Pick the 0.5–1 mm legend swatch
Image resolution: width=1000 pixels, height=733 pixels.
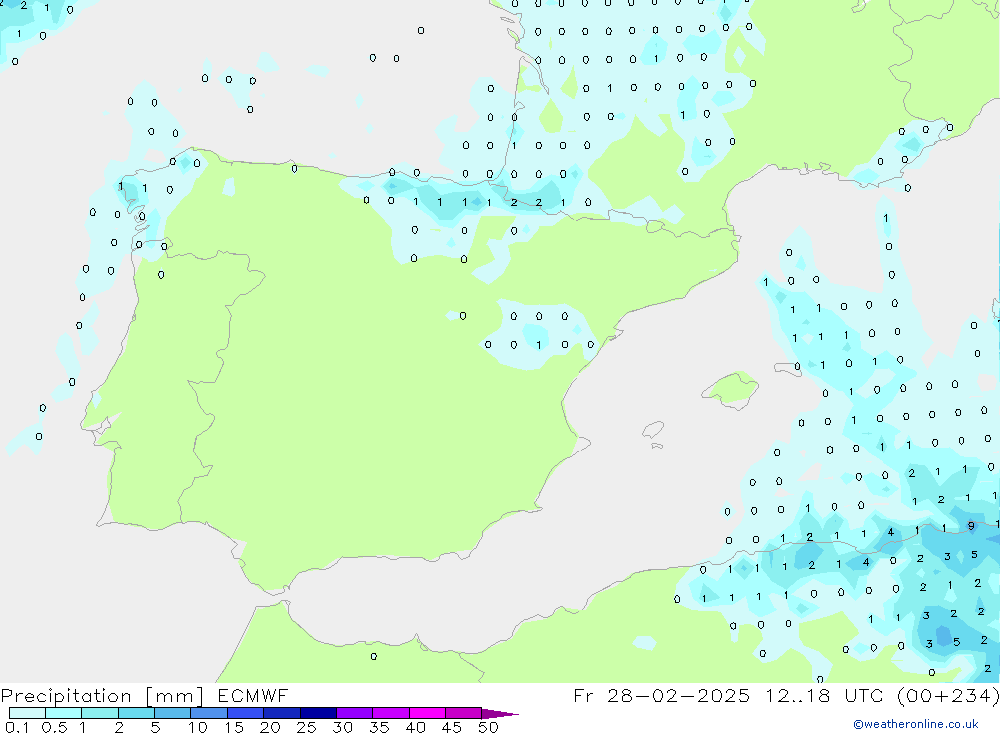coord(64,713)
